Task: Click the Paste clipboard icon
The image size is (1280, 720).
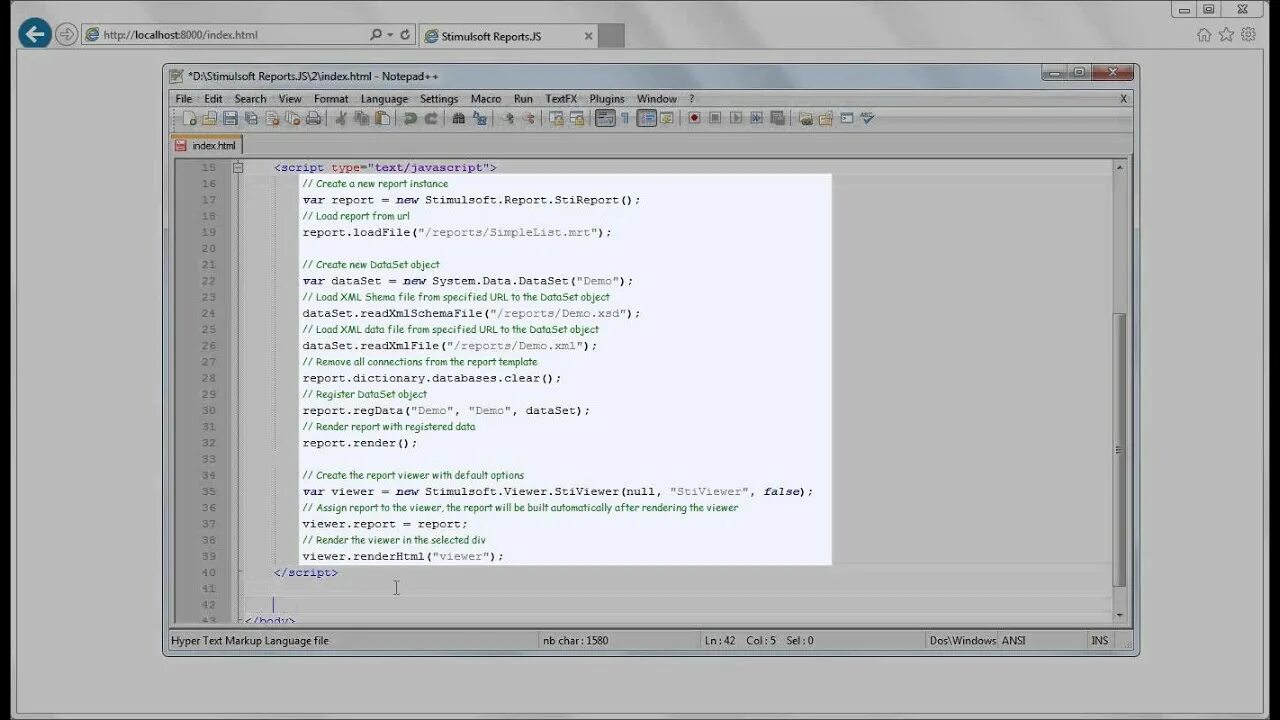Action: pos(382,118)
